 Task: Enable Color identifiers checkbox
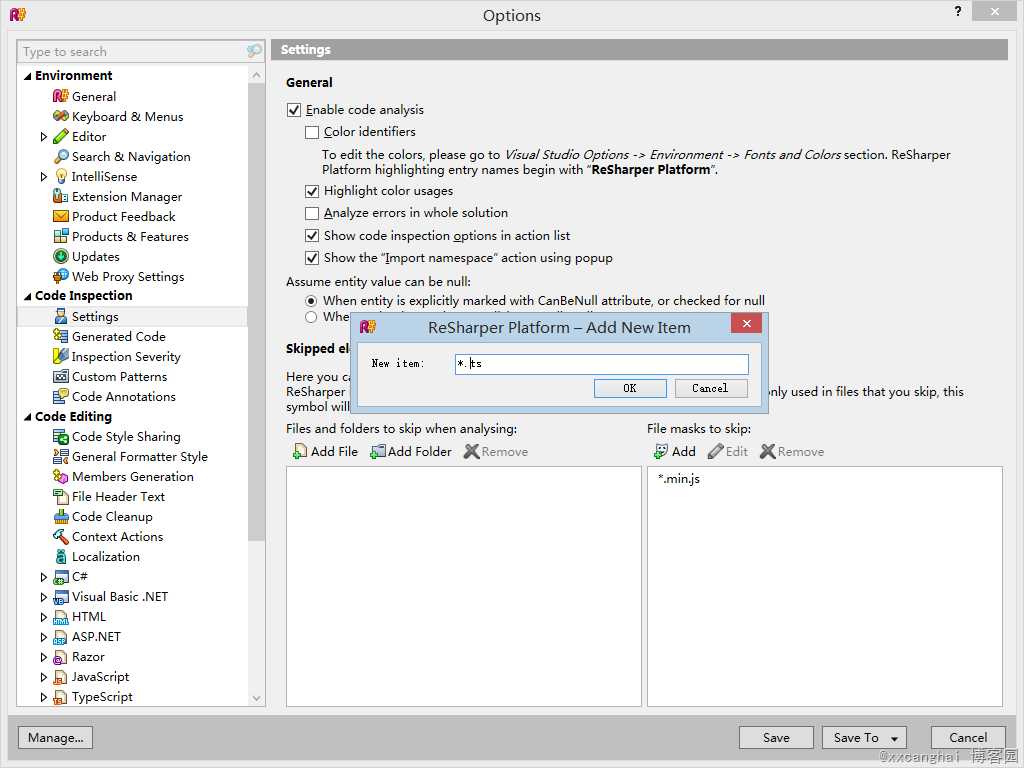point(312,132)
